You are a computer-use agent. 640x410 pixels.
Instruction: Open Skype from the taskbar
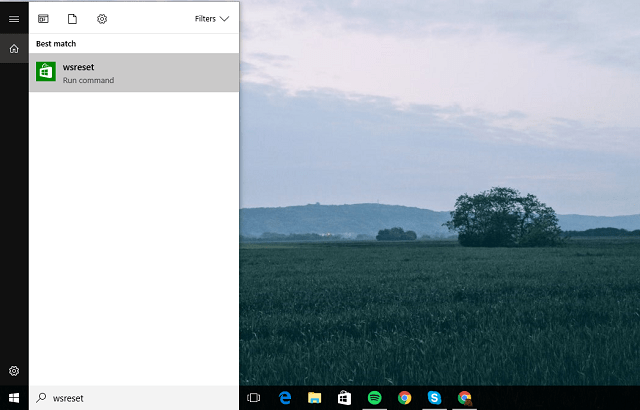coord(435,398)
